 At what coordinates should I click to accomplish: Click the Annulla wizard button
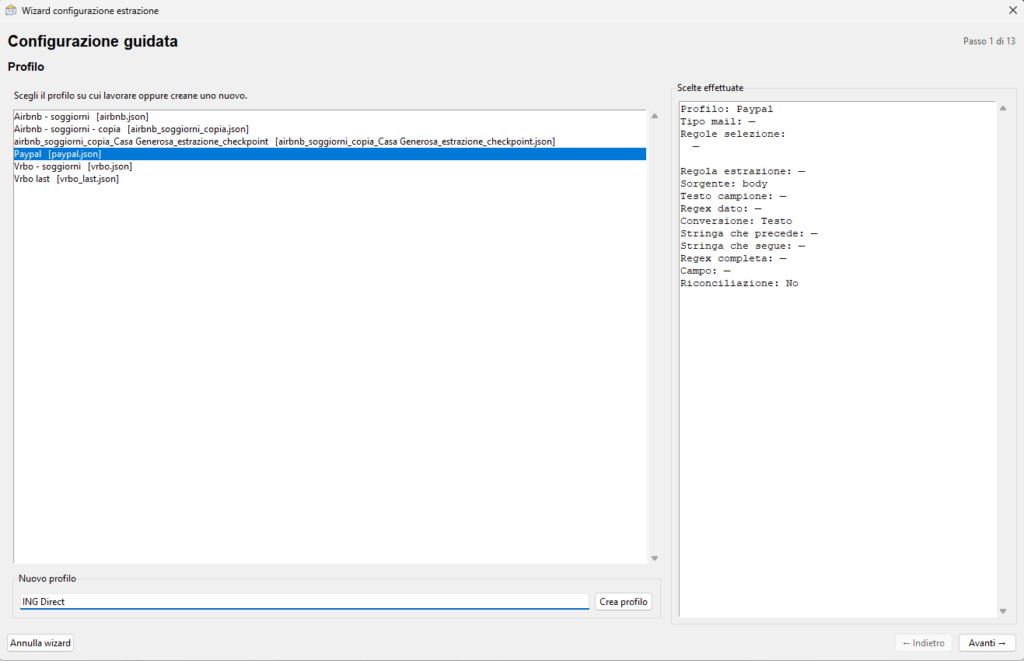coord(40,643)
